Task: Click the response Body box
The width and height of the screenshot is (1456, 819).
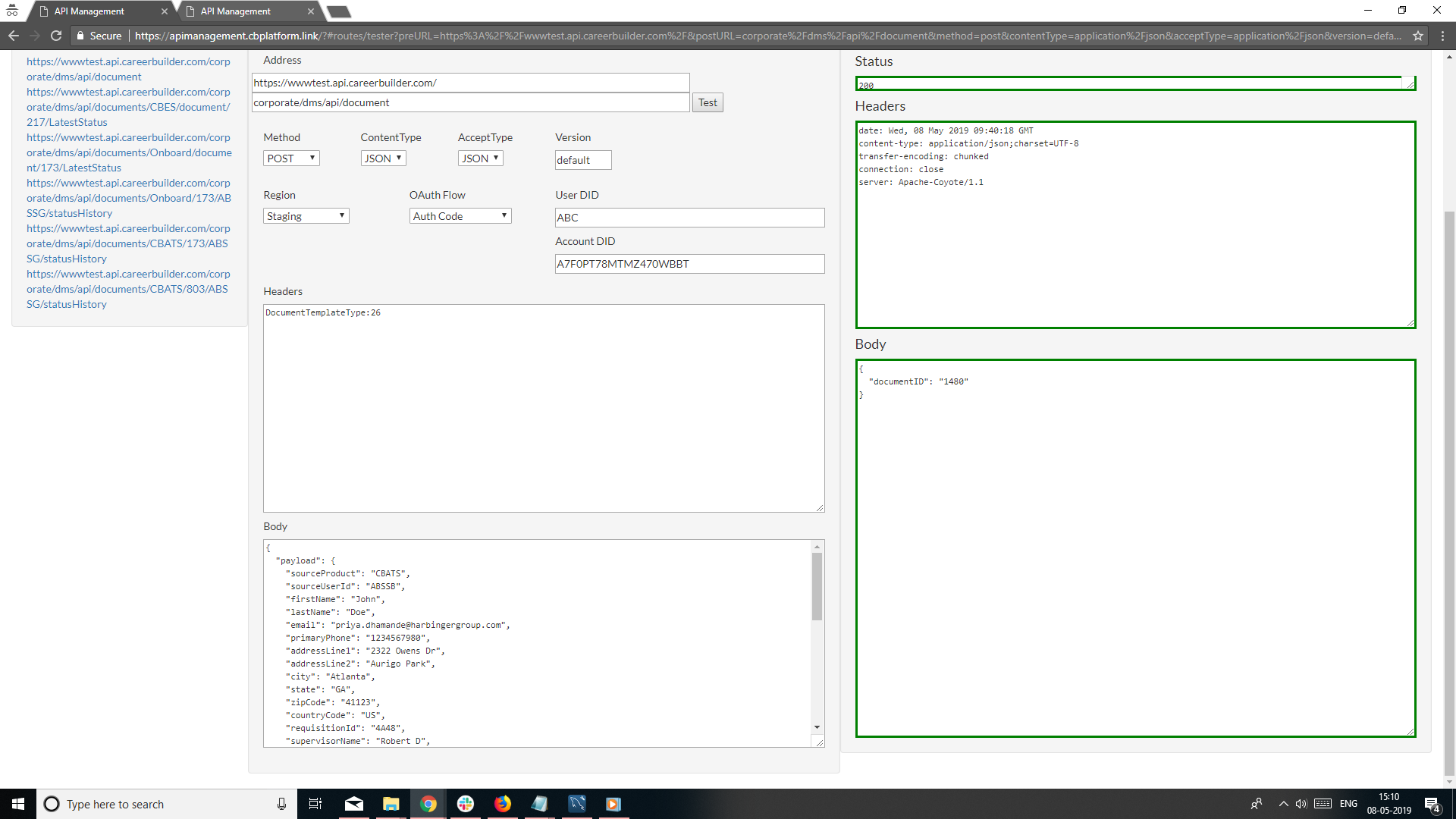Action: [1135, 548]
